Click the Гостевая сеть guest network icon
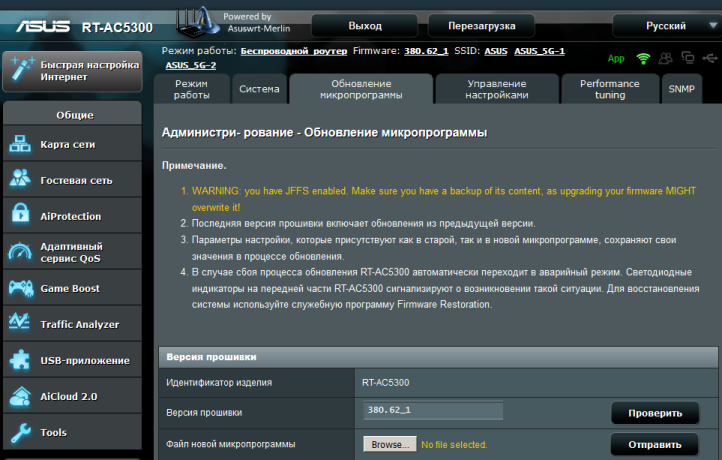722x460 pixels. coord(20,179)
